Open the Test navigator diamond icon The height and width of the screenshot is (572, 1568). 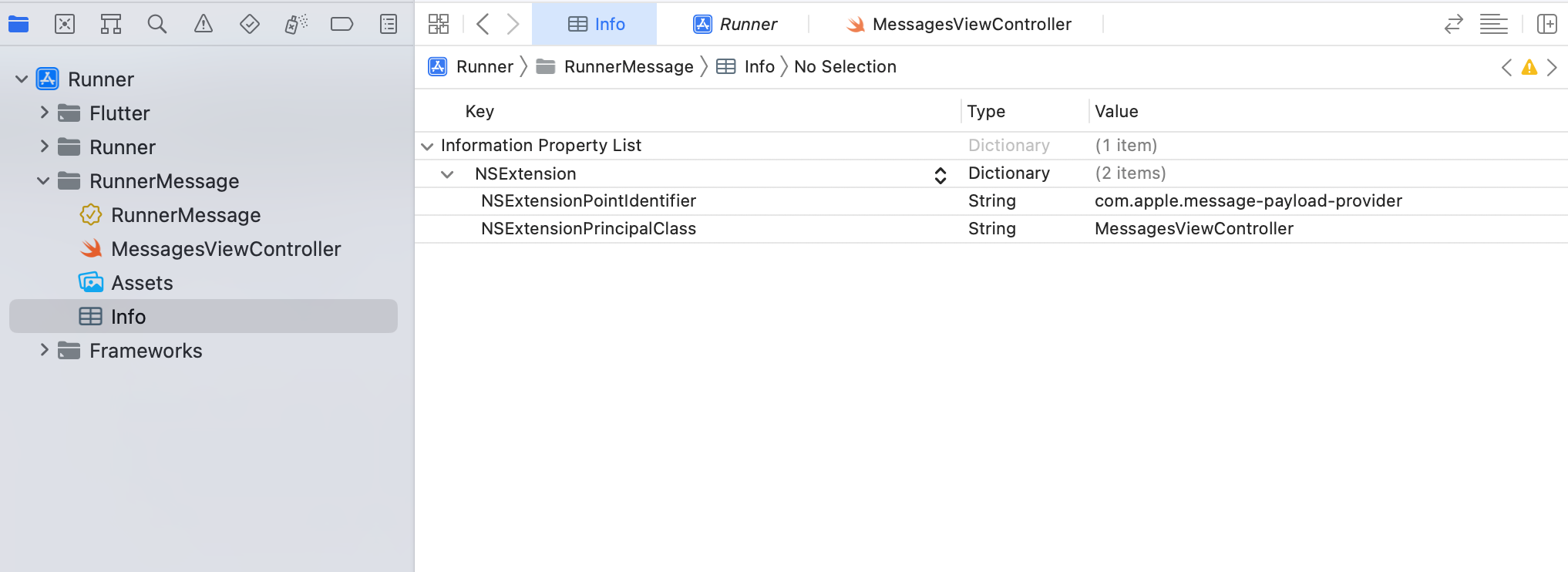point(250,25)
